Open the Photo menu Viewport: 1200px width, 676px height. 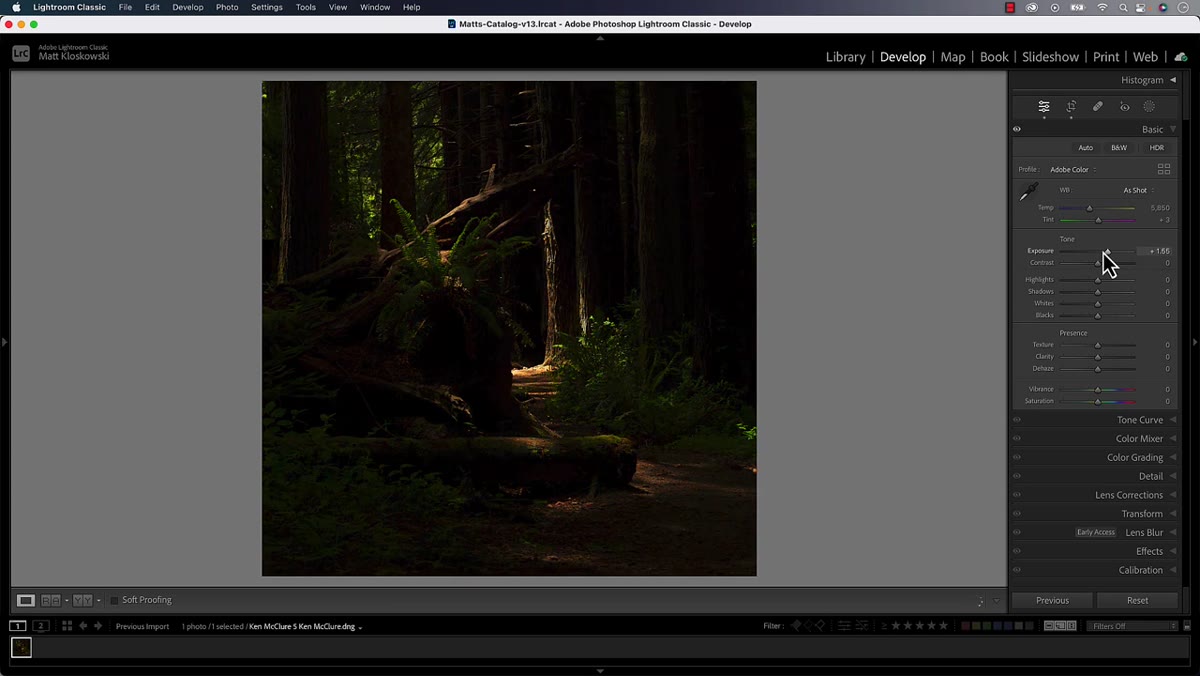(227, 7)
